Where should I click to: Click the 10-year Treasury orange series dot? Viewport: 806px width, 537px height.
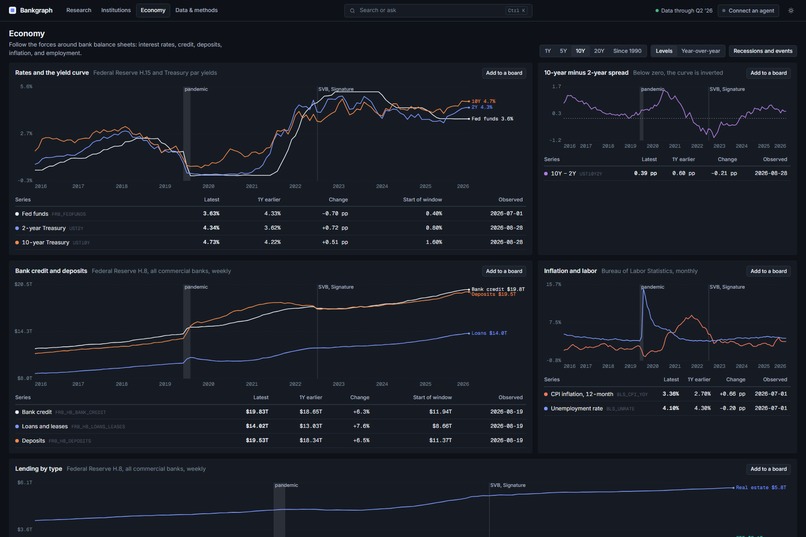17,243
